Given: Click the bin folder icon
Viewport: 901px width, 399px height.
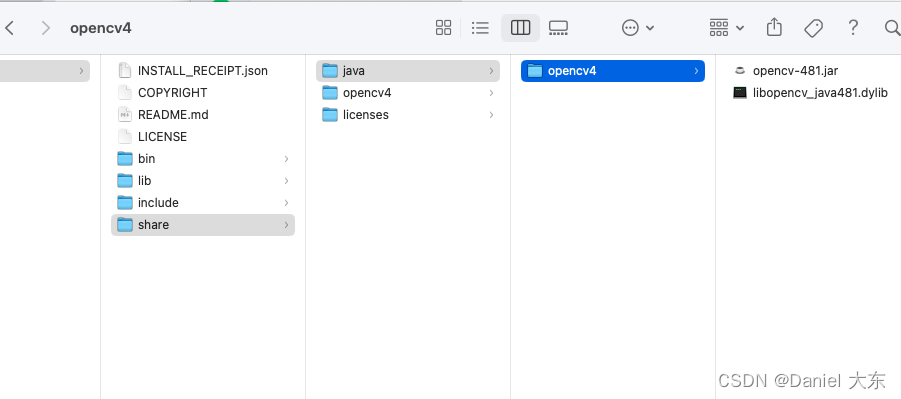Looking at the screenshot, I should pyautogui.click(x=125, y=159).
